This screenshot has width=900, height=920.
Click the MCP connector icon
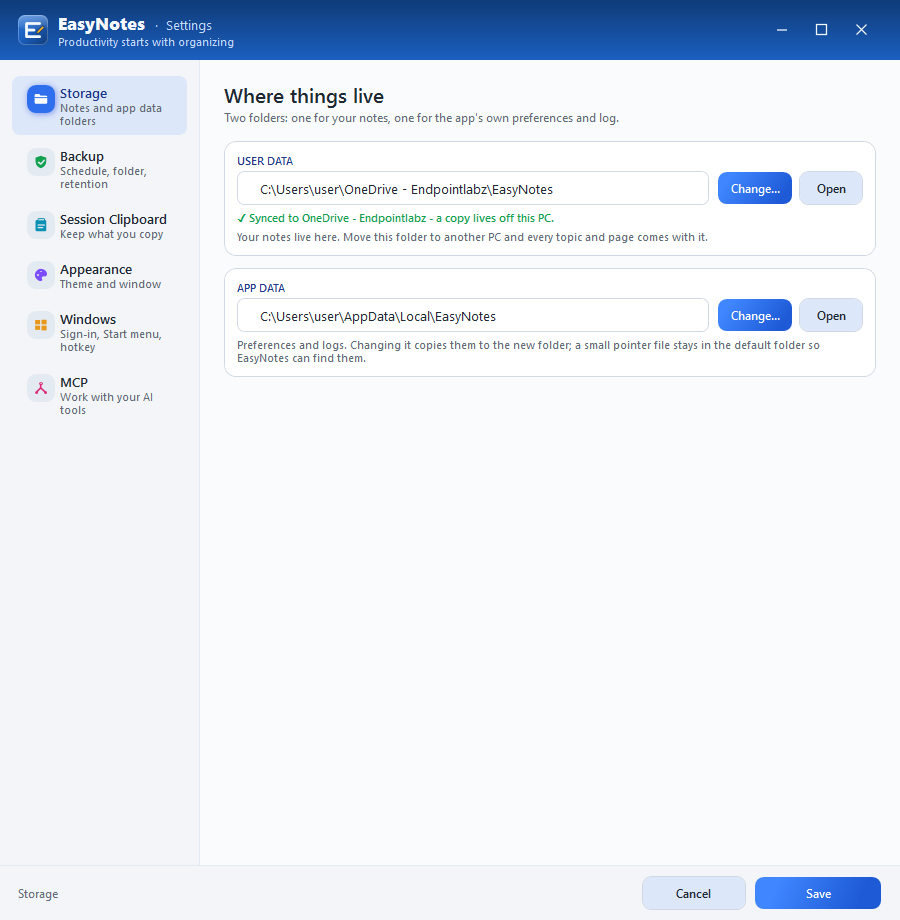pos(40,388)
